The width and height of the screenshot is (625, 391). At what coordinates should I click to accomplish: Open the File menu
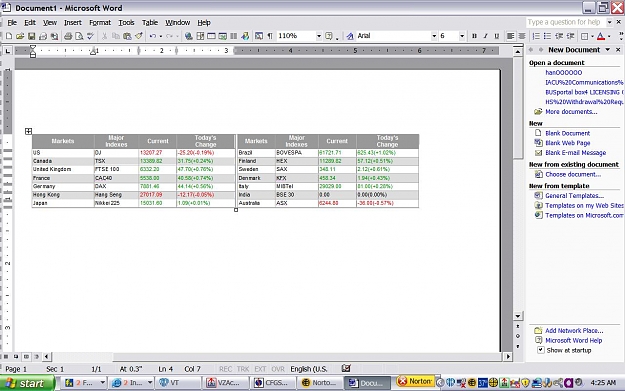tap(12, 23)
